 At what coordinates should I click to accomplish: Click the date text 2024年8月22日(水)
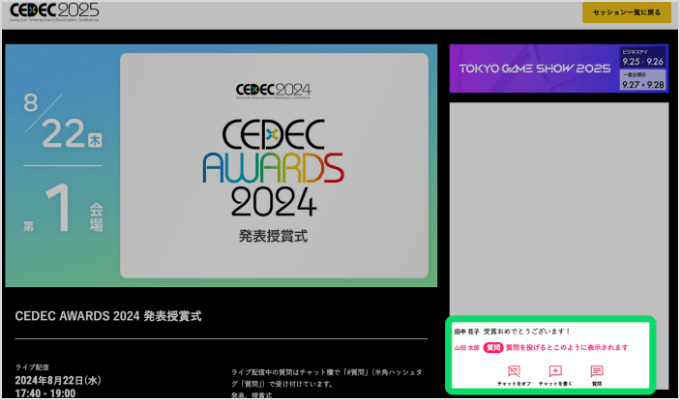tap(58, 380)
